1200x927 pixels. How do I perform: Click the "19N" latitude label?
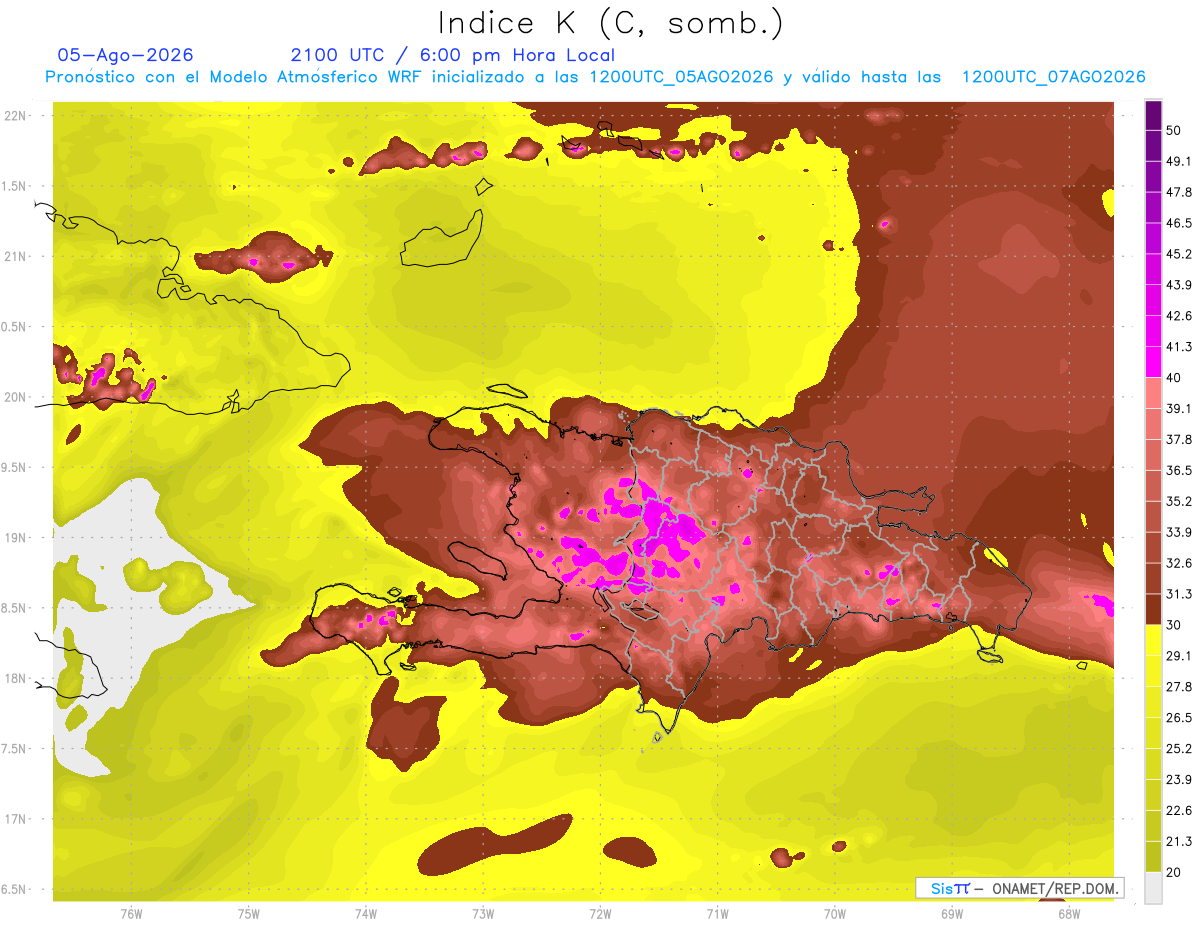click(15, 537)
